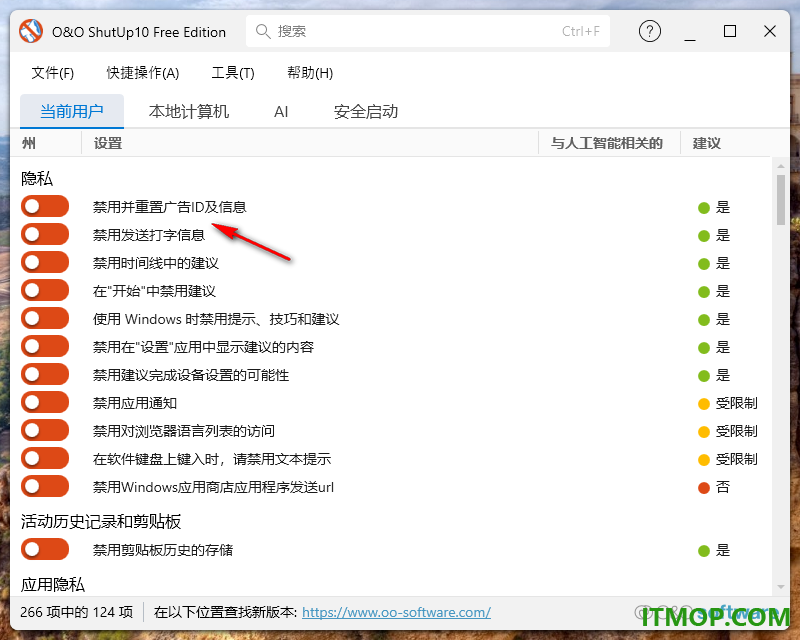Select the 禁用建议完成设备设置的可能性 text
The height and width of the screenshot is (640, 800).
(191, 375)
